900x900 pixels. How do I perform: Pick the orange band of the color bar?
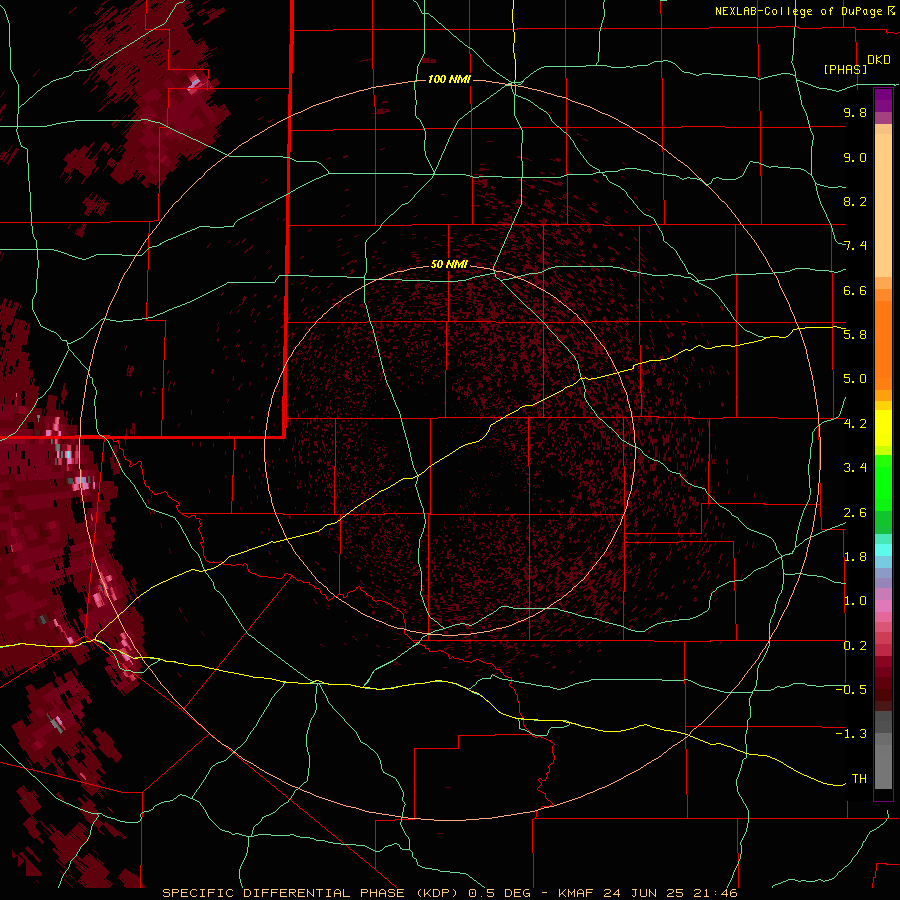tap(883, 344)
